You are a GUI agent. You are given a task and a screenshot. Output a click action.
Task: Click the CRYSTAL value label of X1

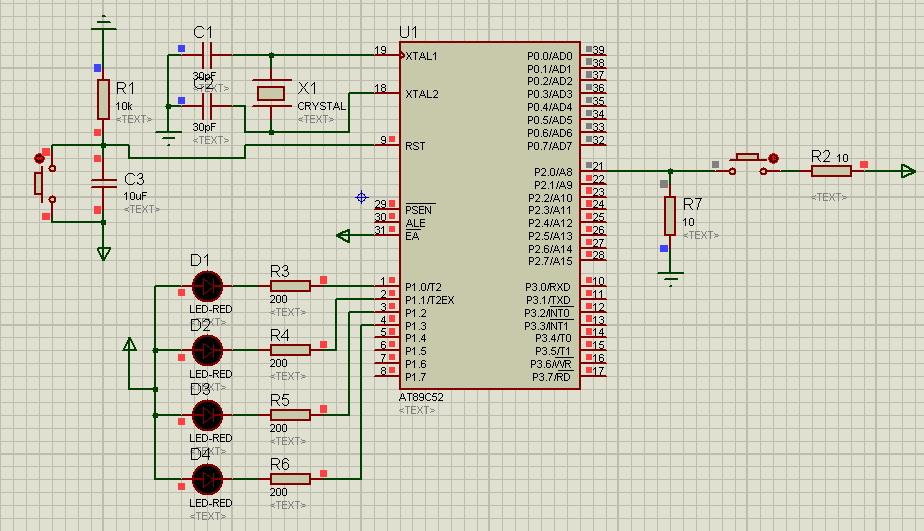(x=322, y=106)
